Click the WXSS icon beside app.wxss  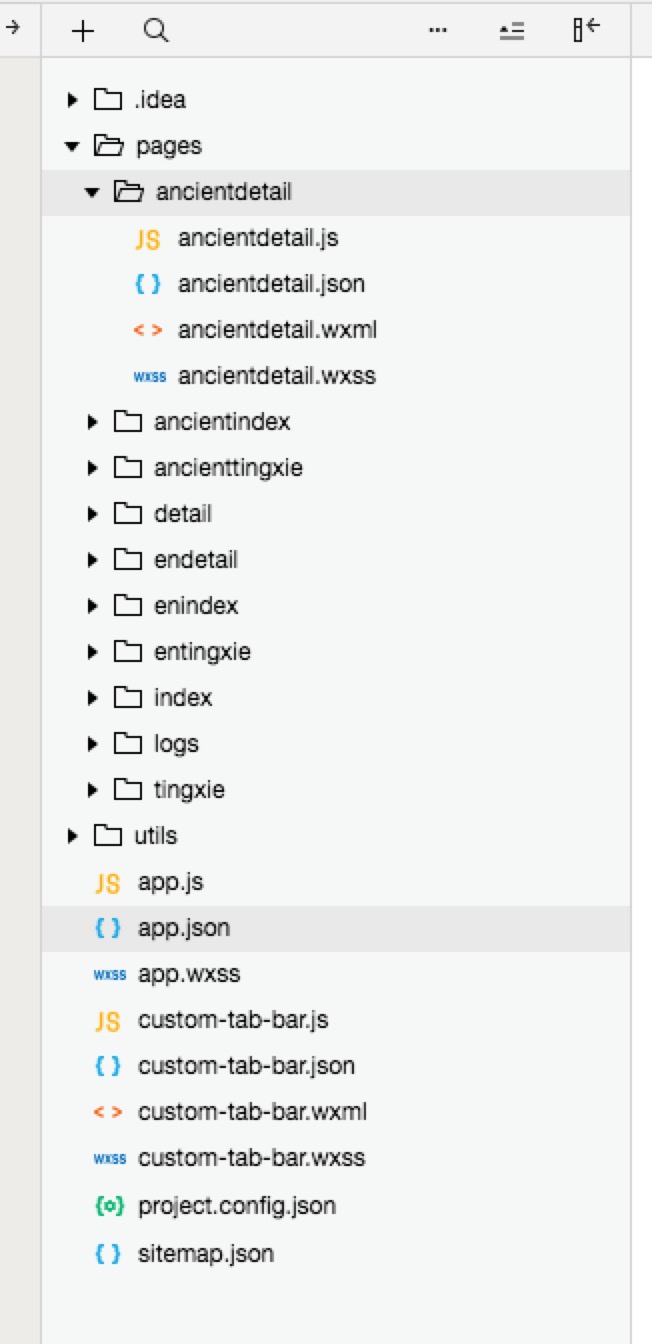pyautogui.click(x=110, y=973)
